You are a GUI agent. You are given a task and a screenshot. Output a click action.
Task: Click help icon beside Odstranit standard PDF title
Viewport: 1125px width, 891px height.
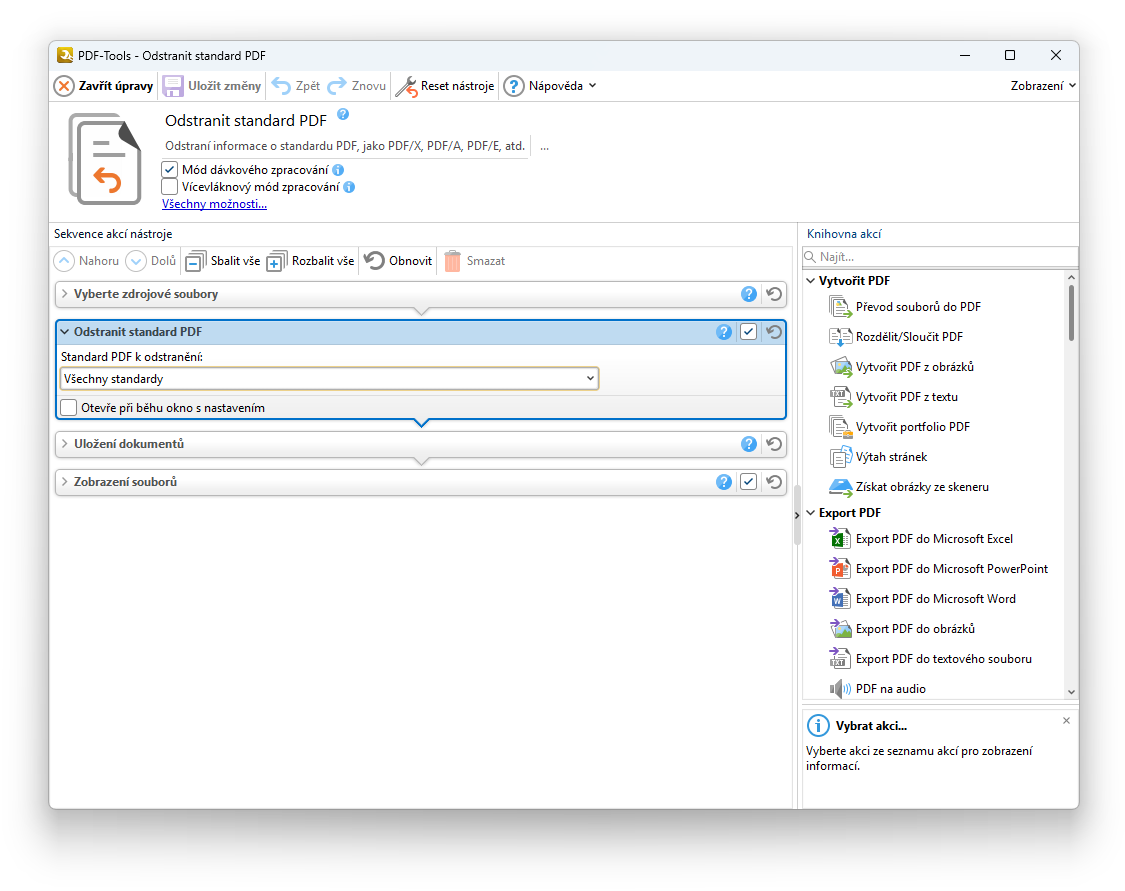pos(343,114)
